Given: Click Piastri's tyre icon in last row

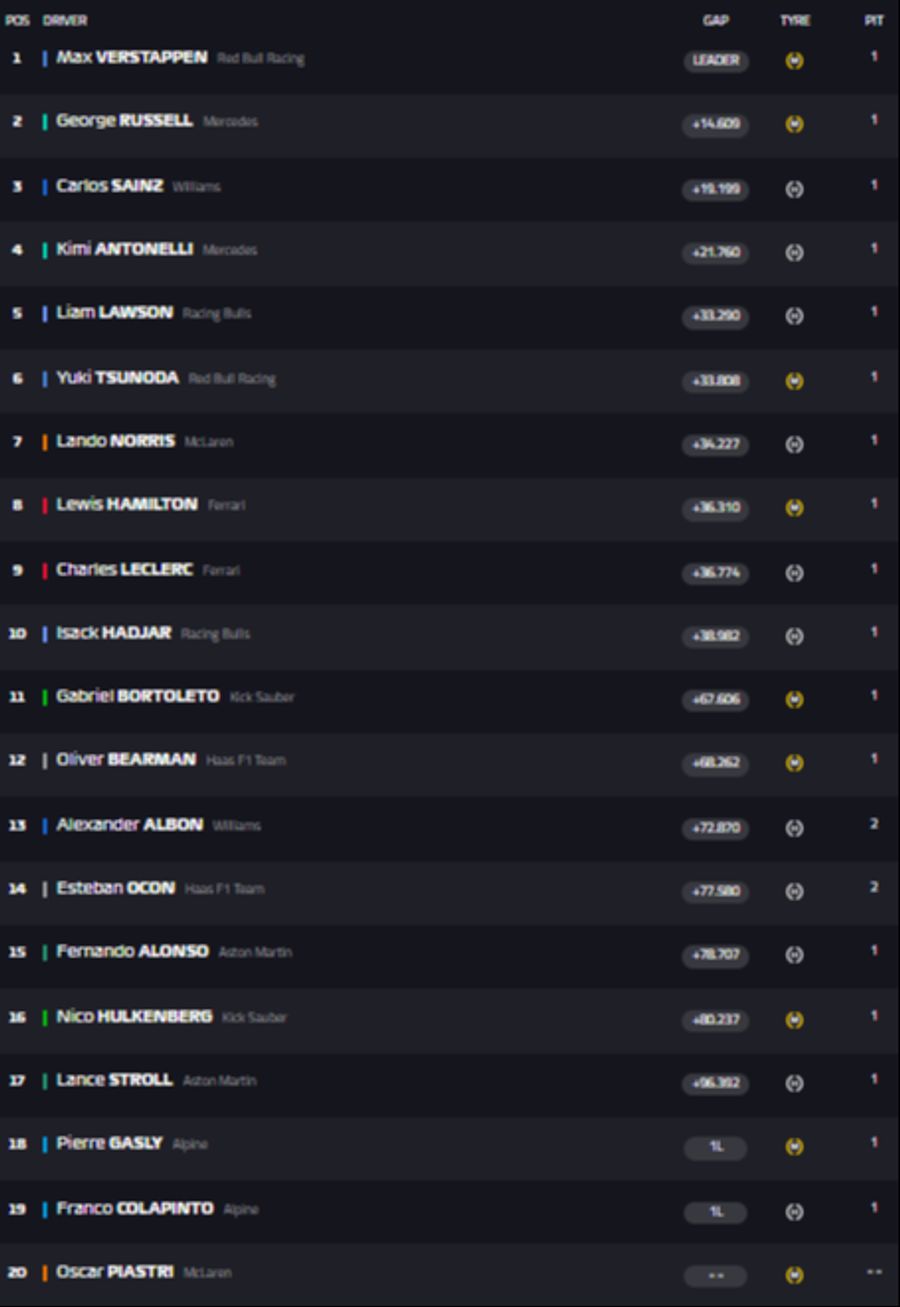Looking at the screenshot, I should [794, 1275].
